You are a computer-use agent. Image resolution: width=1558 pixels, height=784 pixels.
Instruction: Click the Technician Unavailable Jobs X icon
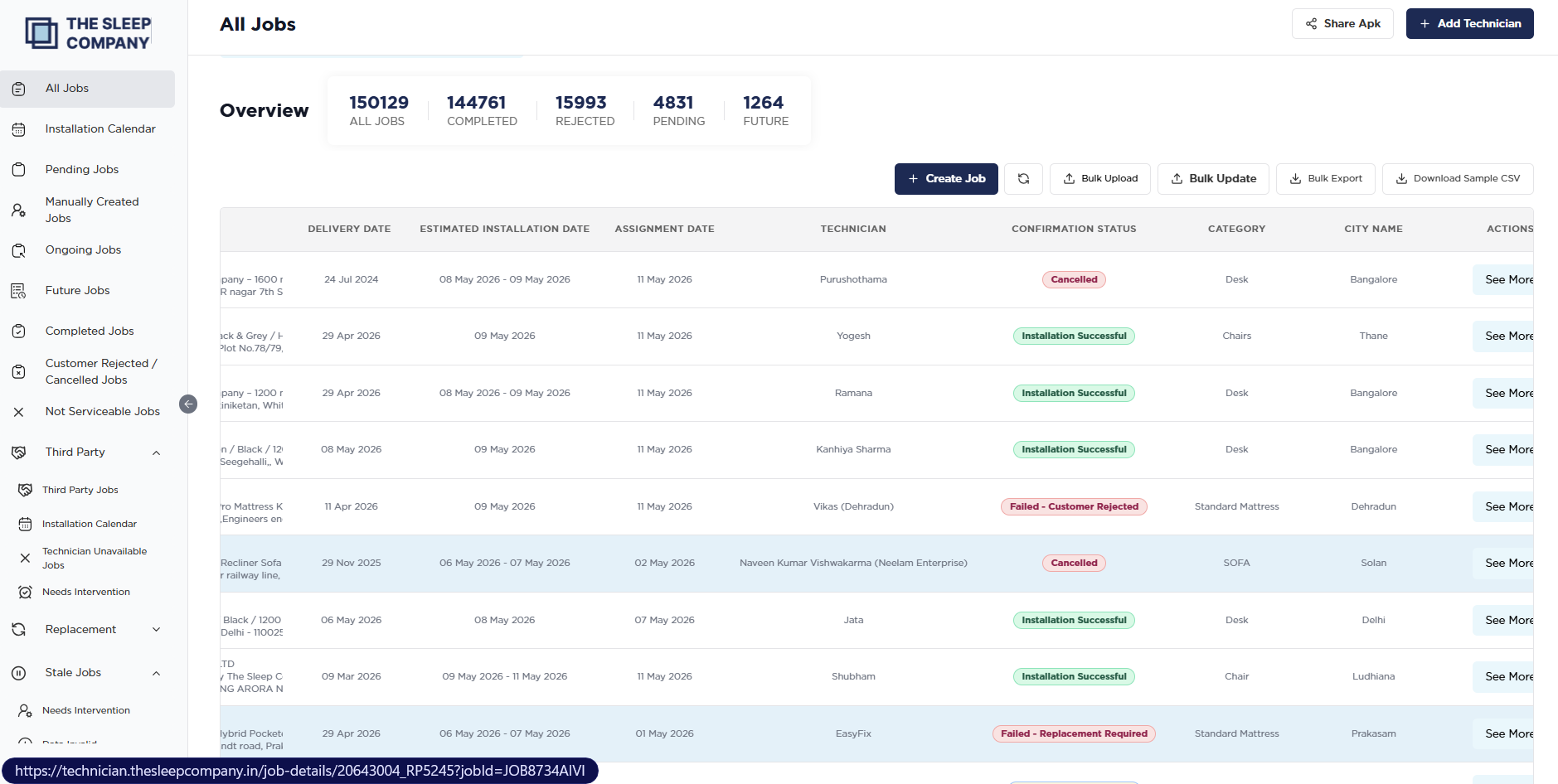[x=25, y=559]
